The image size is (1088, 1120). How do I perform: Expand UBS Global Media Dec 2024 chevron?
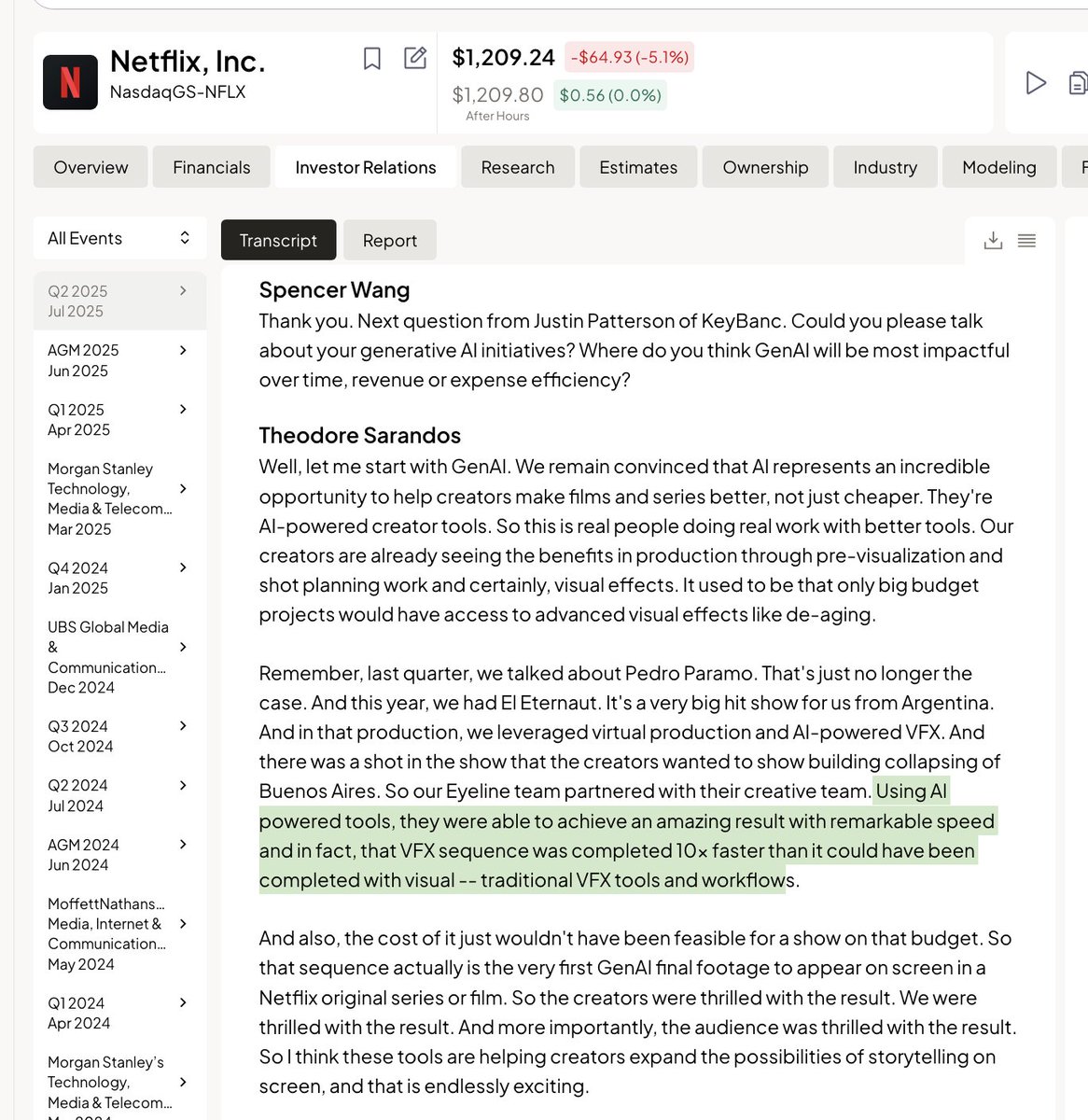point(183,647)
